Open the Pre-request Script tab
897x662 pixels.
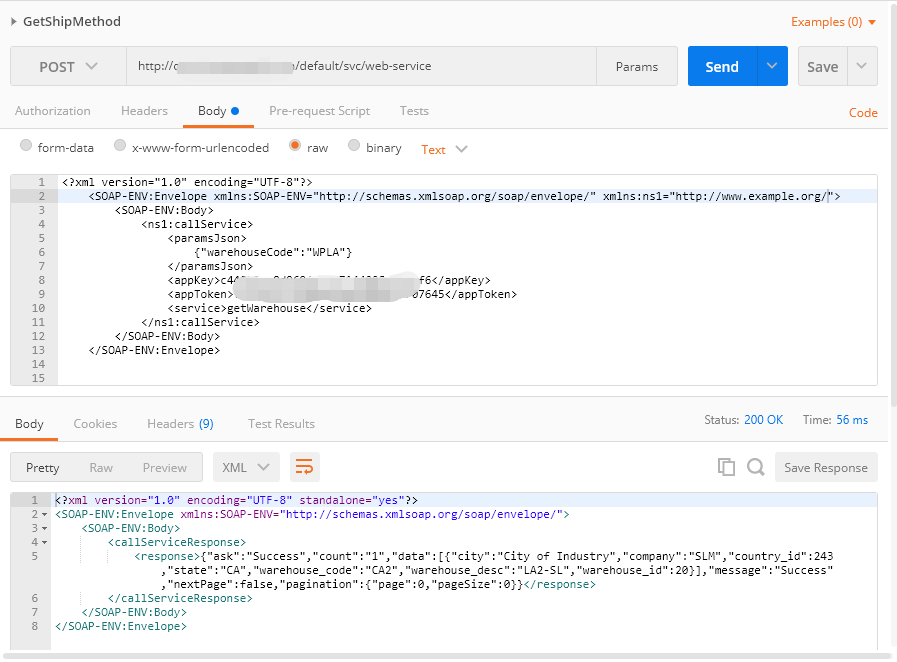(319, 111)
